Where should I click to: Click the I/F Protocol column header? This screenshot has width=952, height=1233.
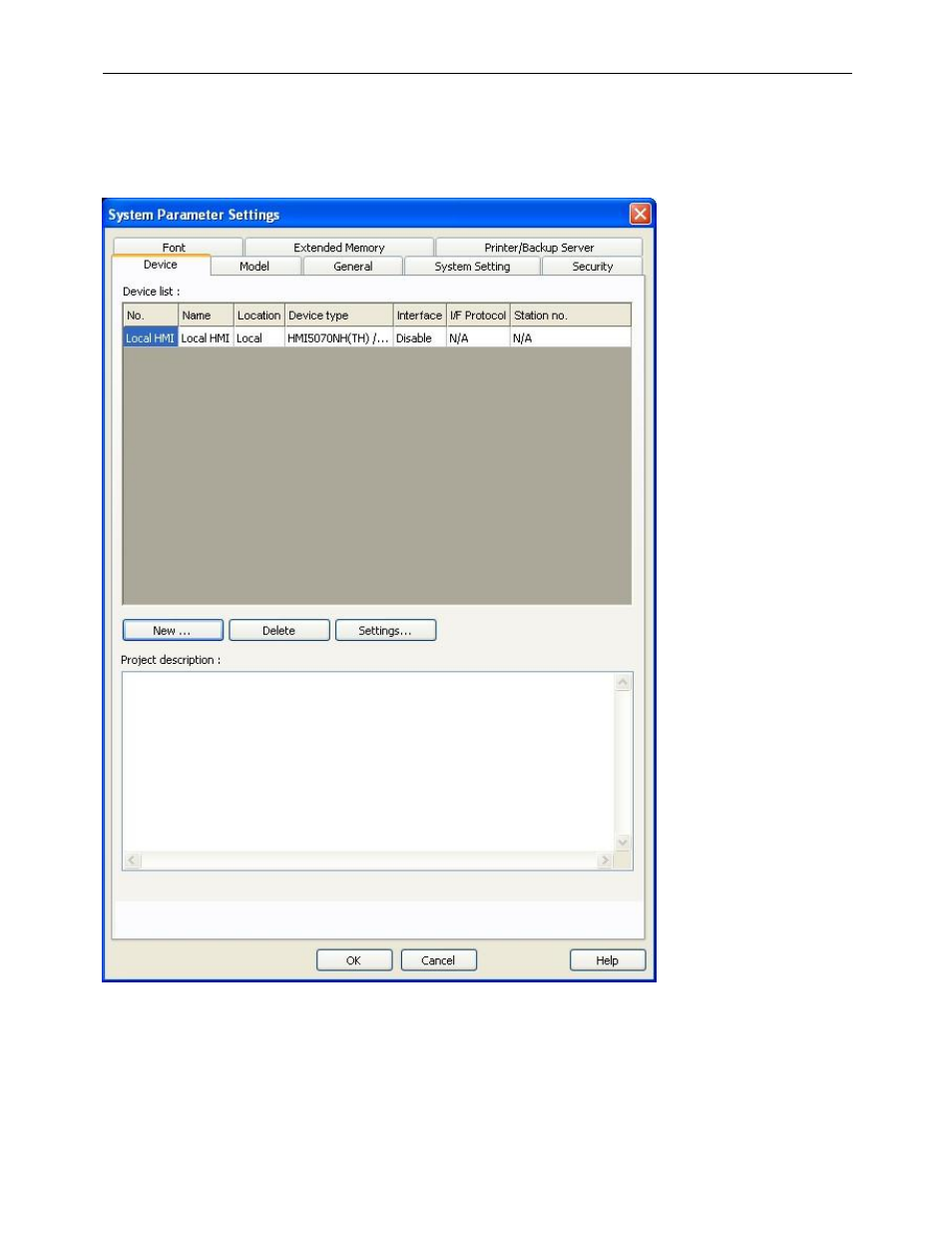pyautogui.click(x=478, y=315)
